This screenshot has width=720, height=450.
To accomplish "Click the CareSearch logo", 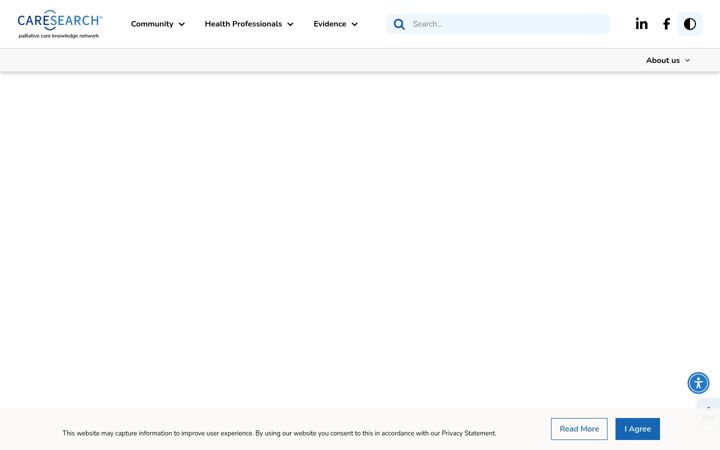I will coord(60,24).
